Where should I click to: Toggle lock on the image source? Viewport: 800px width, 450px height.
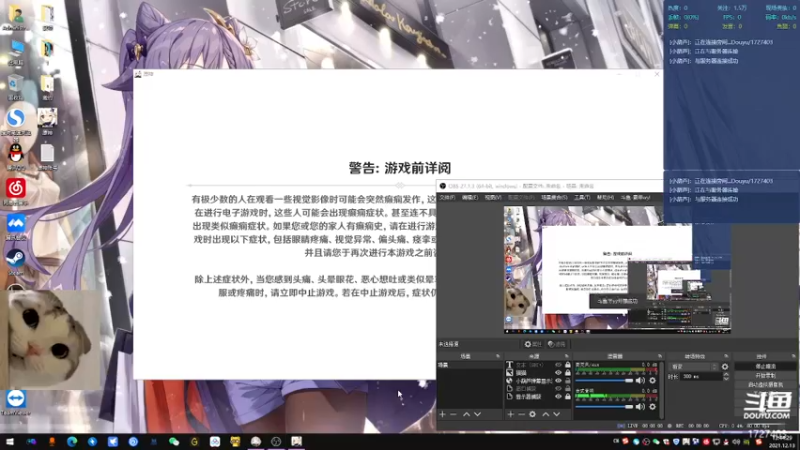(568, 373)
